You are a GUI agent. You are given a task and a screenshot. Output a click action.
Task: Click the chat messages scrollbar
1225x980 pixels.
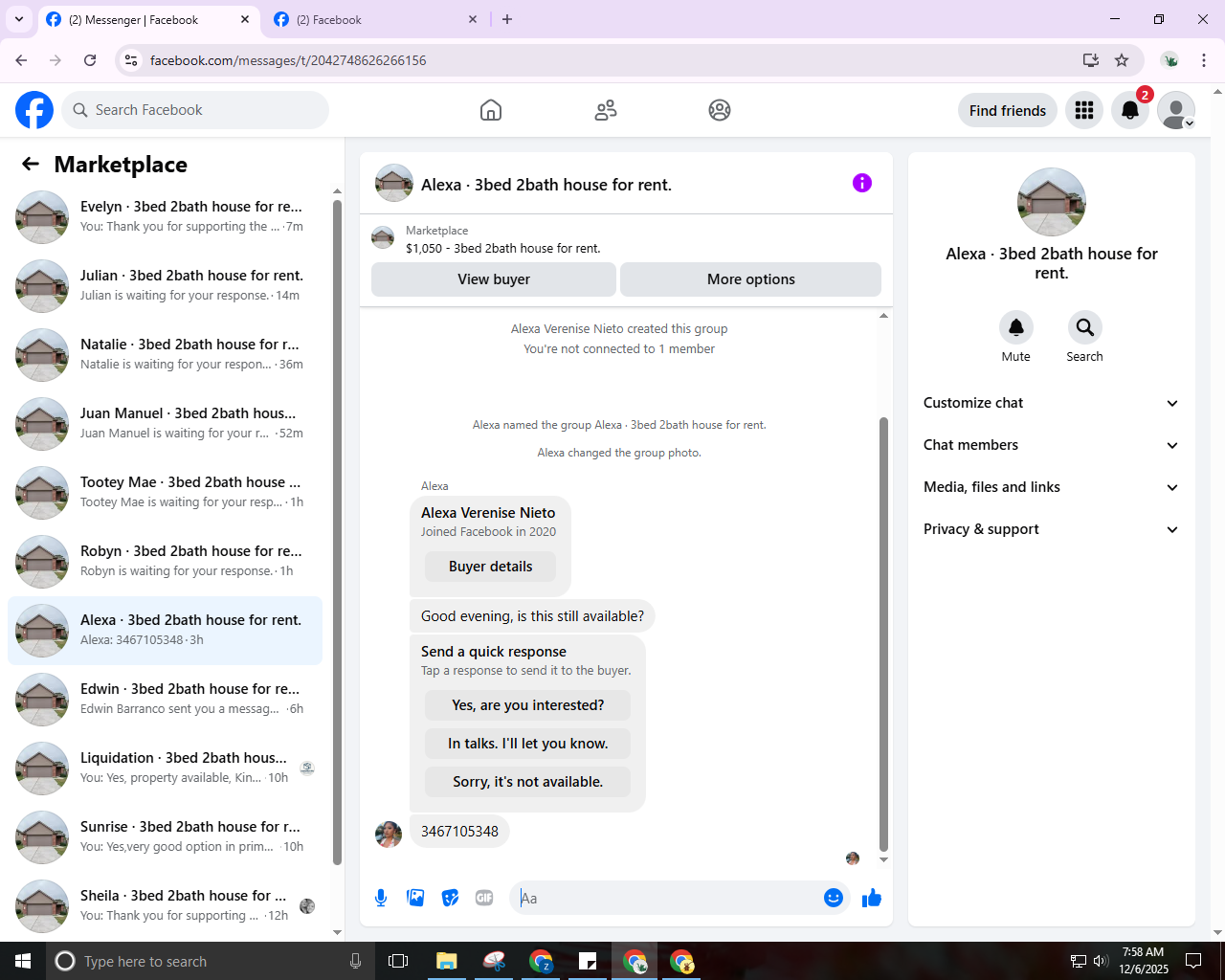point(883,634)
